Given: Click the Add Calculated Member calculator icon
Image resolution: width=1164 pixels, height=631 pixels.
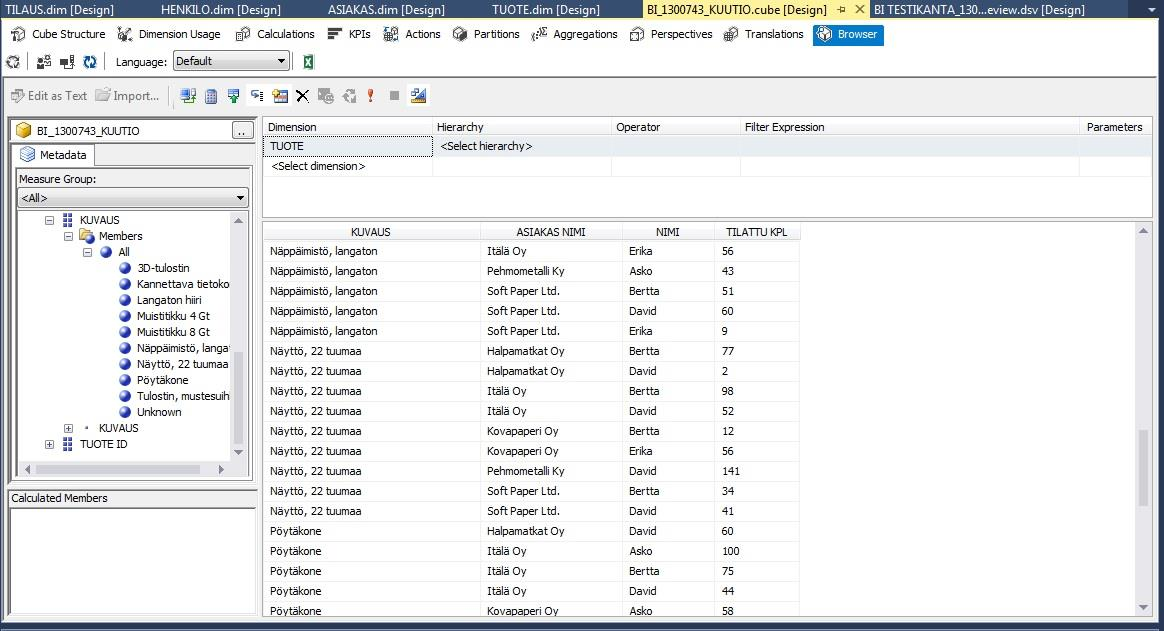Looking at the screenshot, I should pos(211,96).
